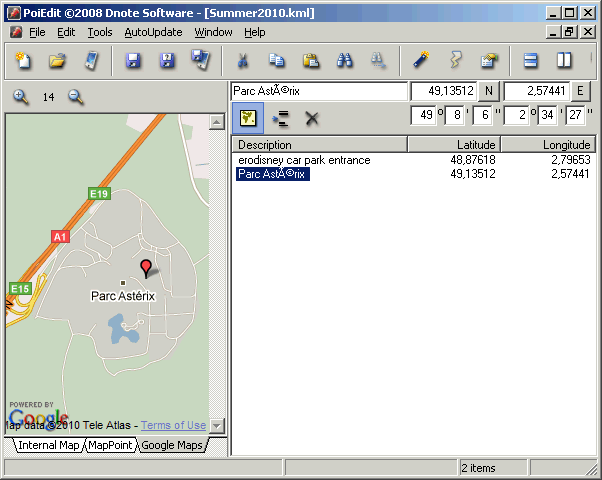602x480 pixels.
Task: Click latitude value 48,87618 cell
Action: 473,160
